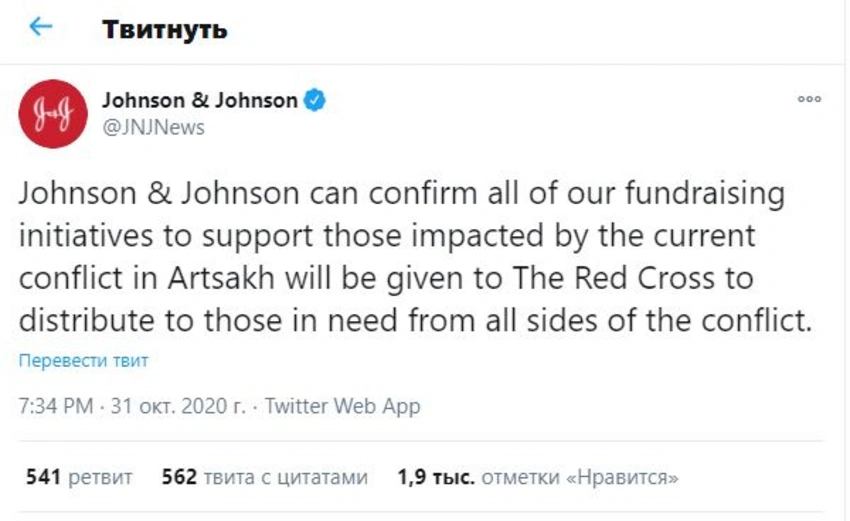Click the "Перевести твит" link

(x=83, y=360)
